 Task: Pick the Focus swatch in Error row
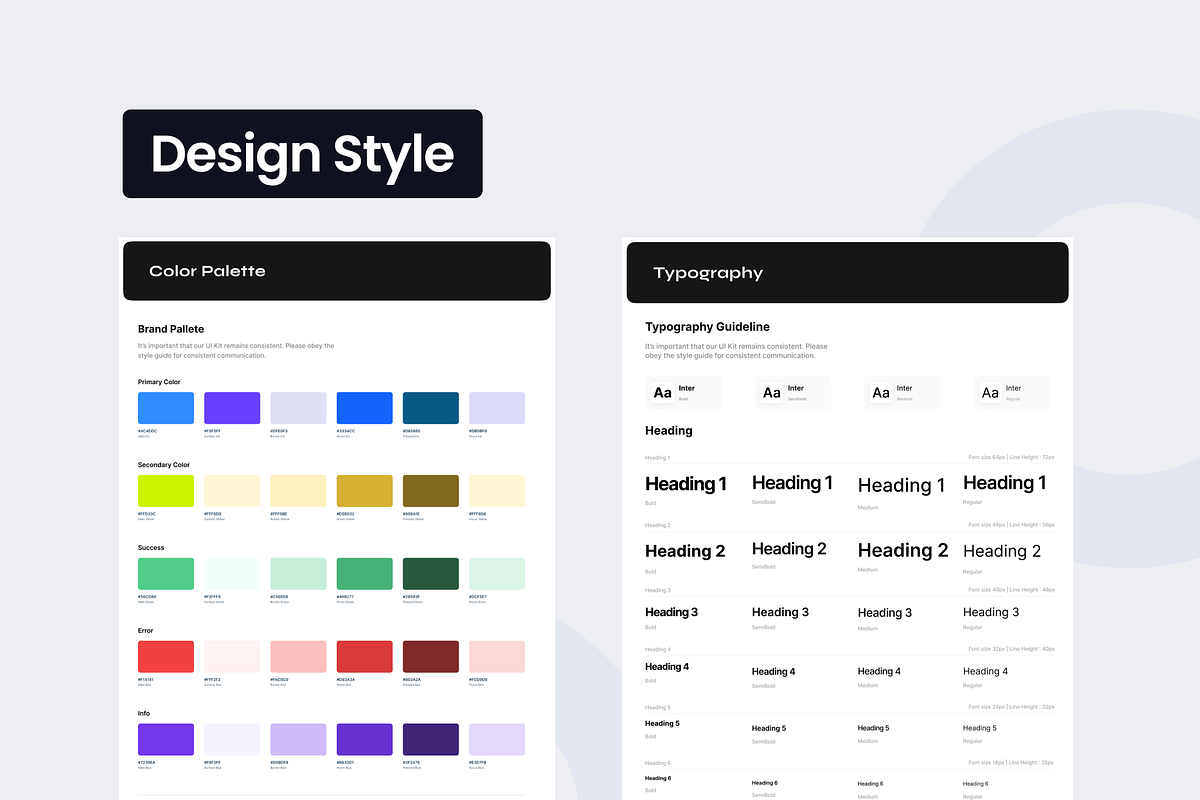coord(497,657)
